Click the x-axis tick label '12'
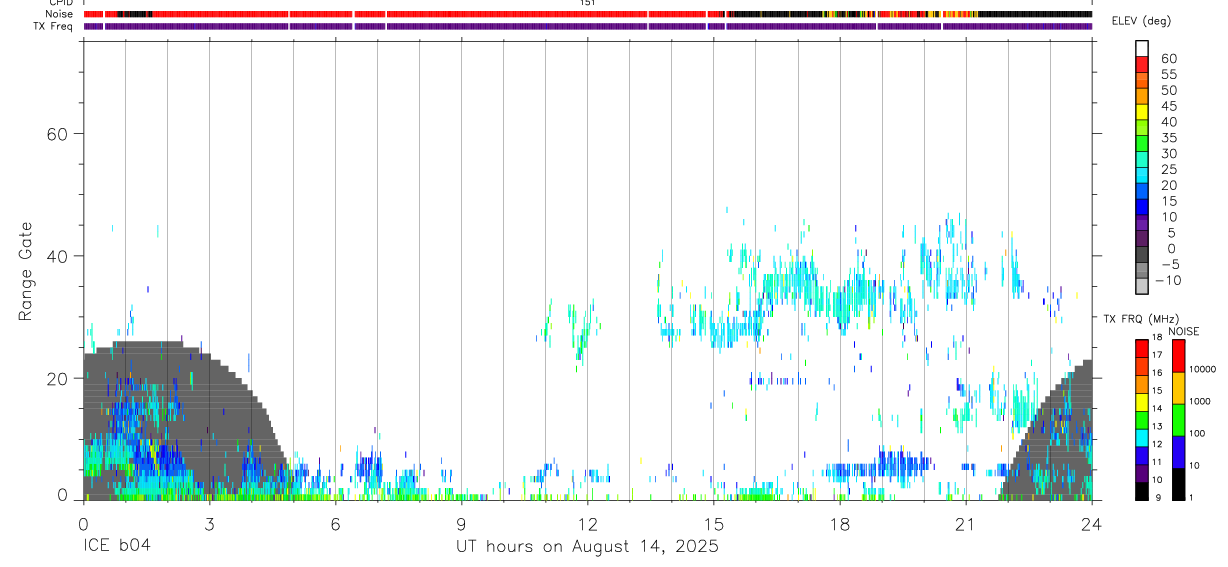Image resolution: width=1228 pixels, height=567 pixels. tap(587, 524)
